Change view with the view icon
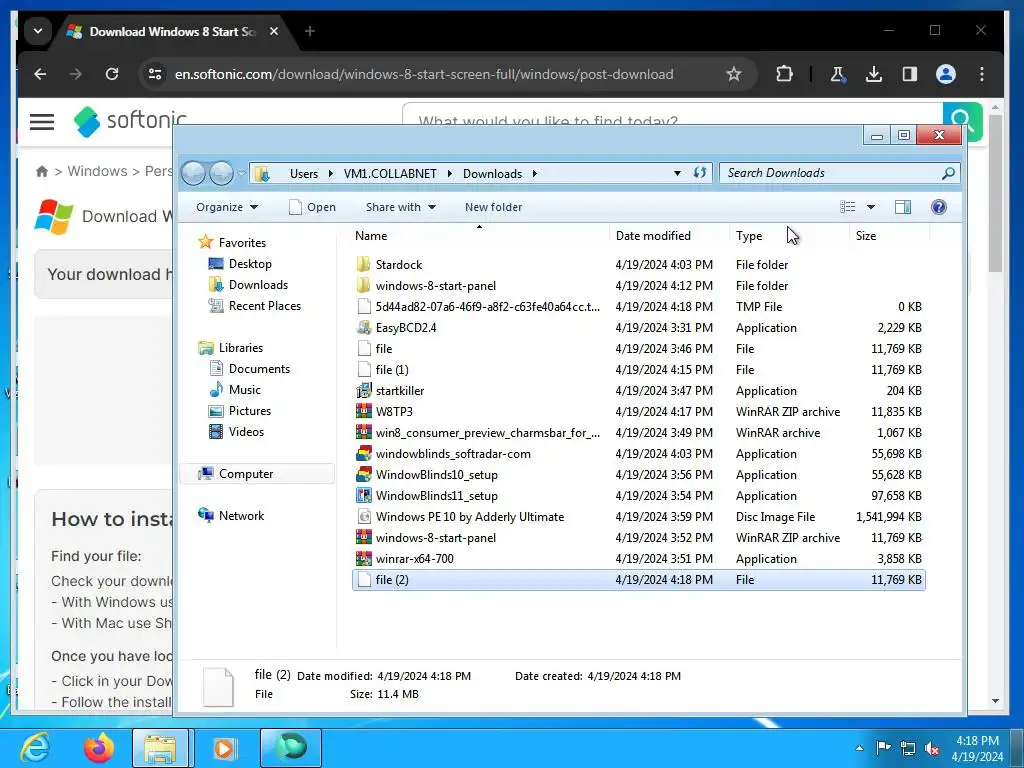The height and width of the screenshot is (768, 1024). coord(848,207)
